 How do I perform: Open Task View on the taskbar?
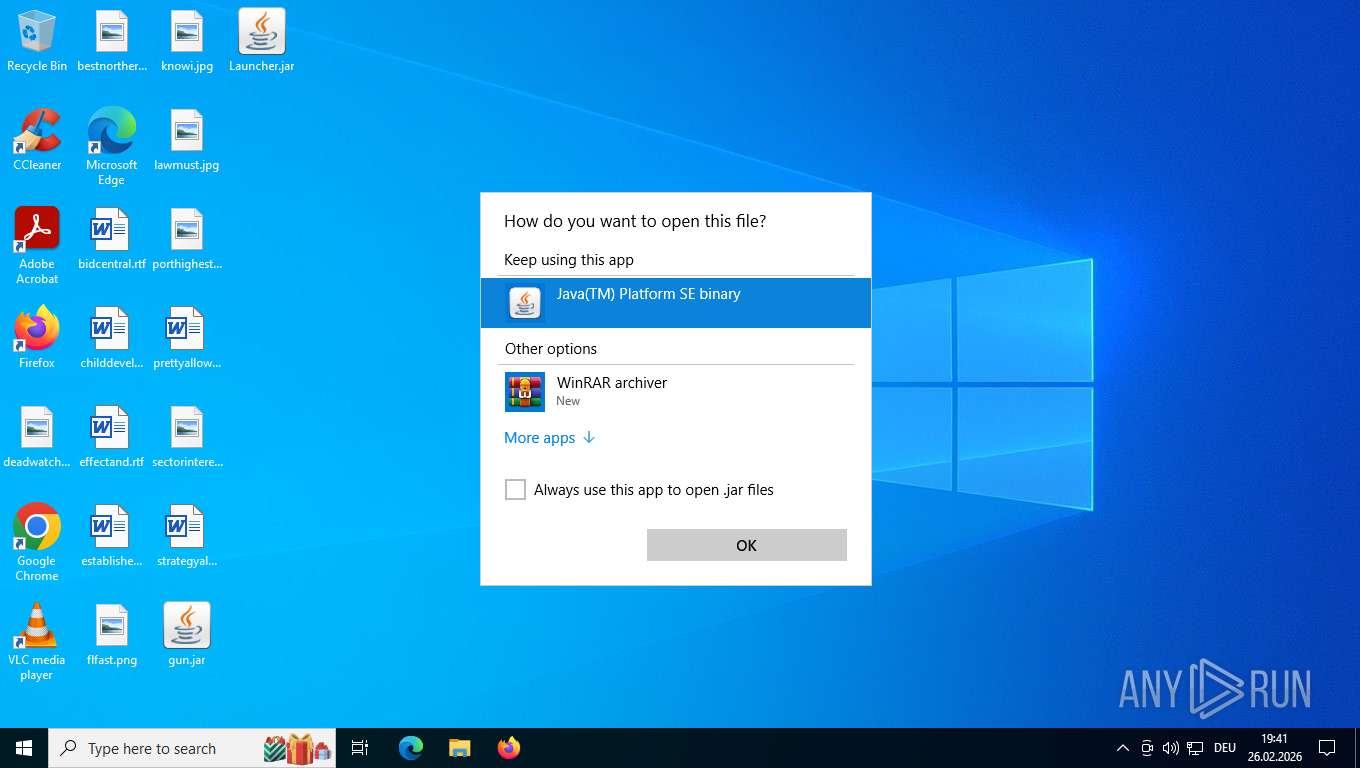point(360,748)
